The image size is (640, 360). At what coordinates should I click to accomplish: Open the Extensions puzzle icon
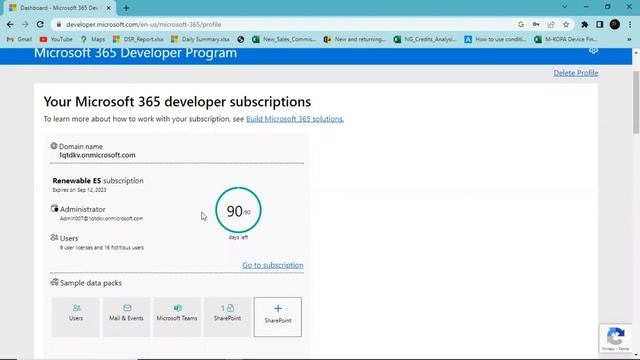point(584,24)
